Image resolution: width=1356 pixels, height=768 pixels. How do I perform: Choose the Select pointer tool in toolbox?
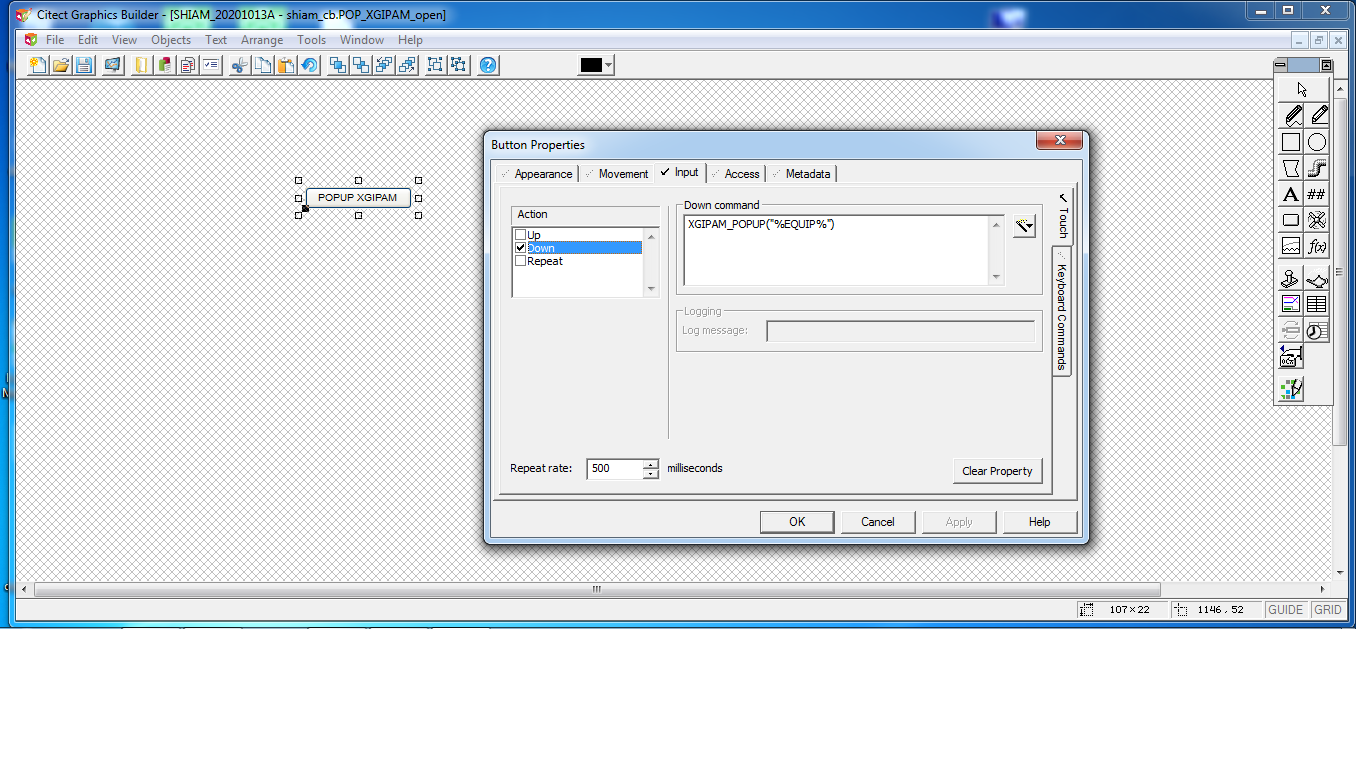click(1303, 90)
